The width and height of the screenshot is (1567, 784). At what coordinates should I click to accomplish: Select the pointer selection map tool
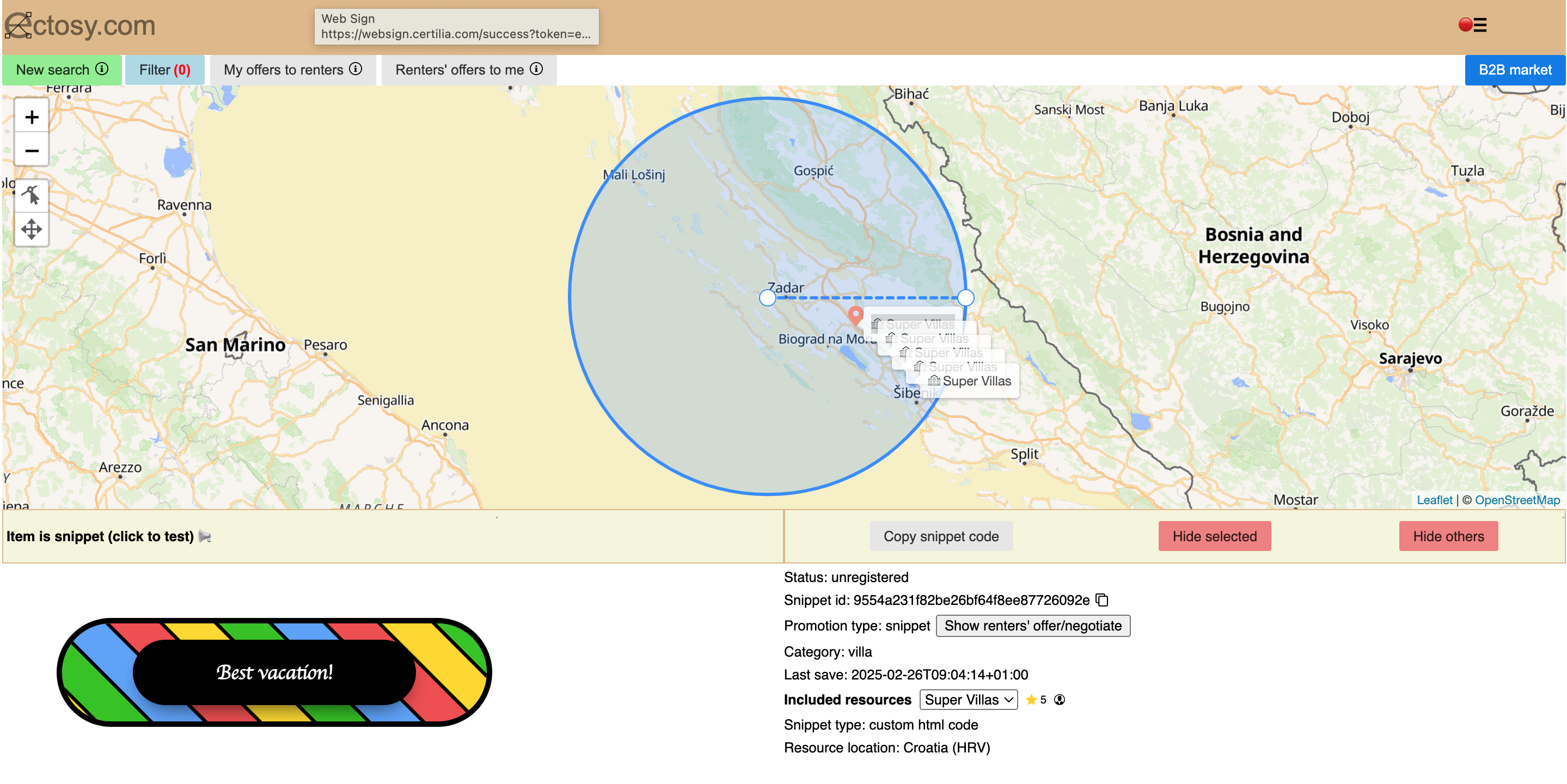click(x=32, y=195)
